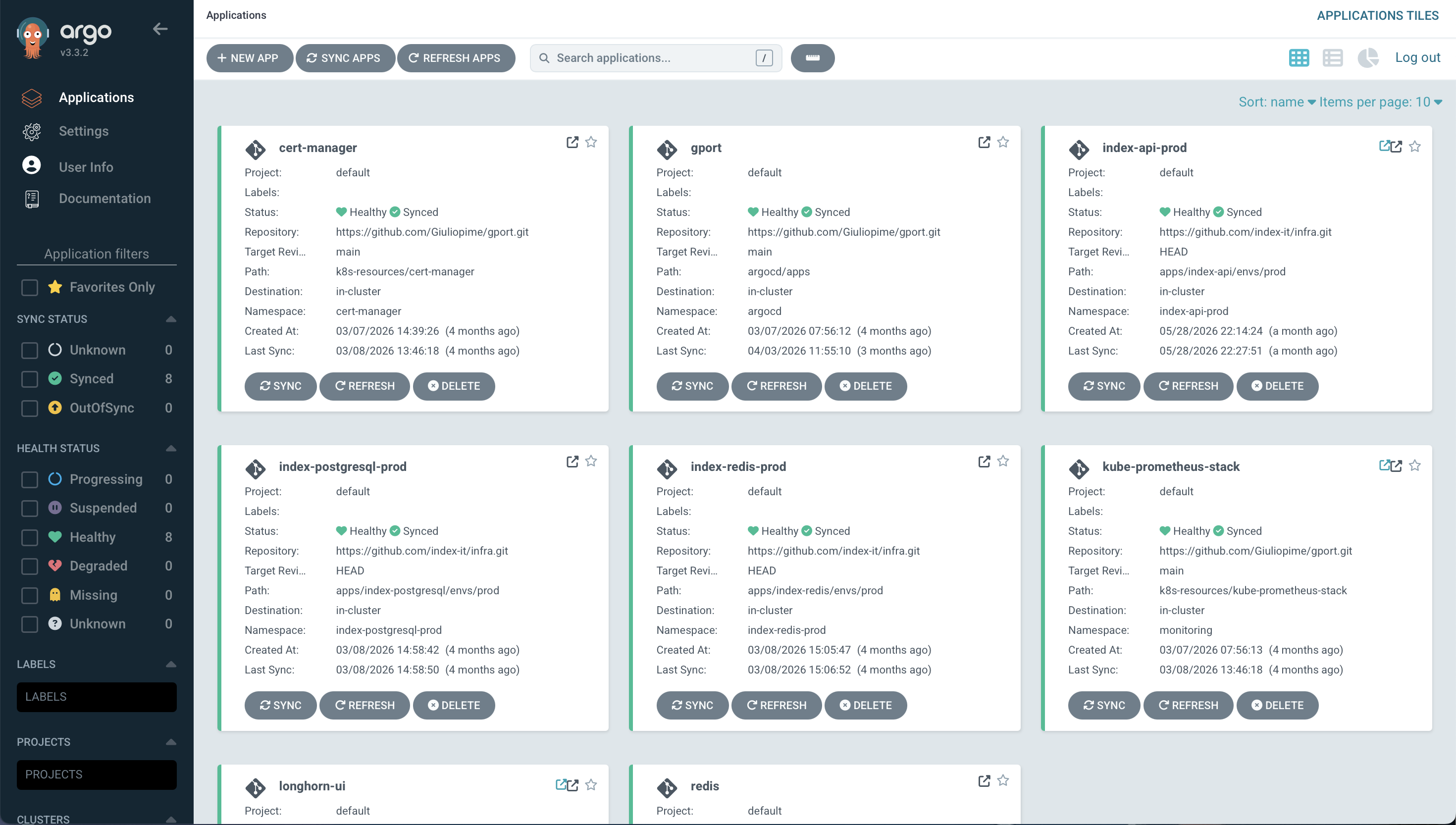Enable Favorites Only filter
This screenshot has width=1456, height=825.
point(29,287)
